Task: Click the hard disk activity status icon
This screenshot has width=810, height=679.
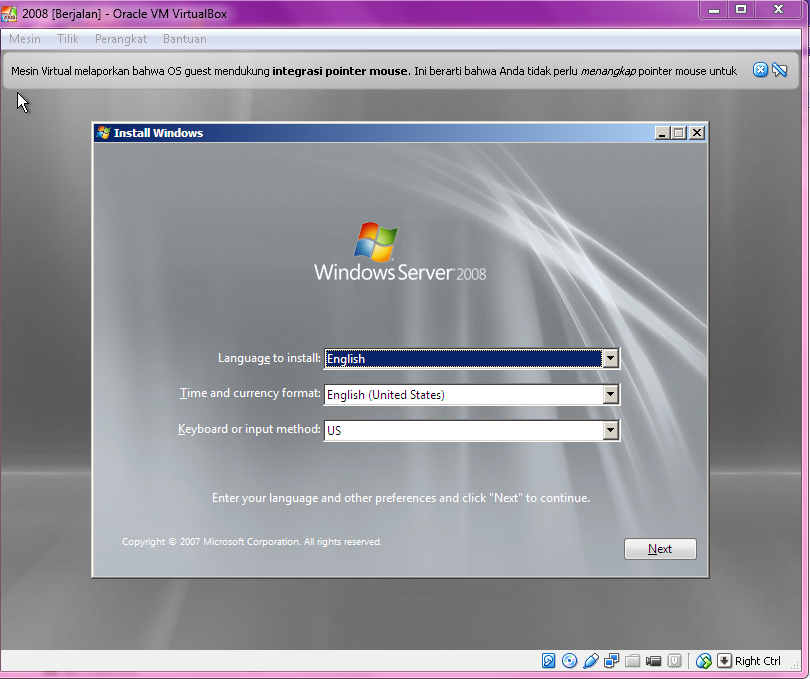Action: pos(548,660)
